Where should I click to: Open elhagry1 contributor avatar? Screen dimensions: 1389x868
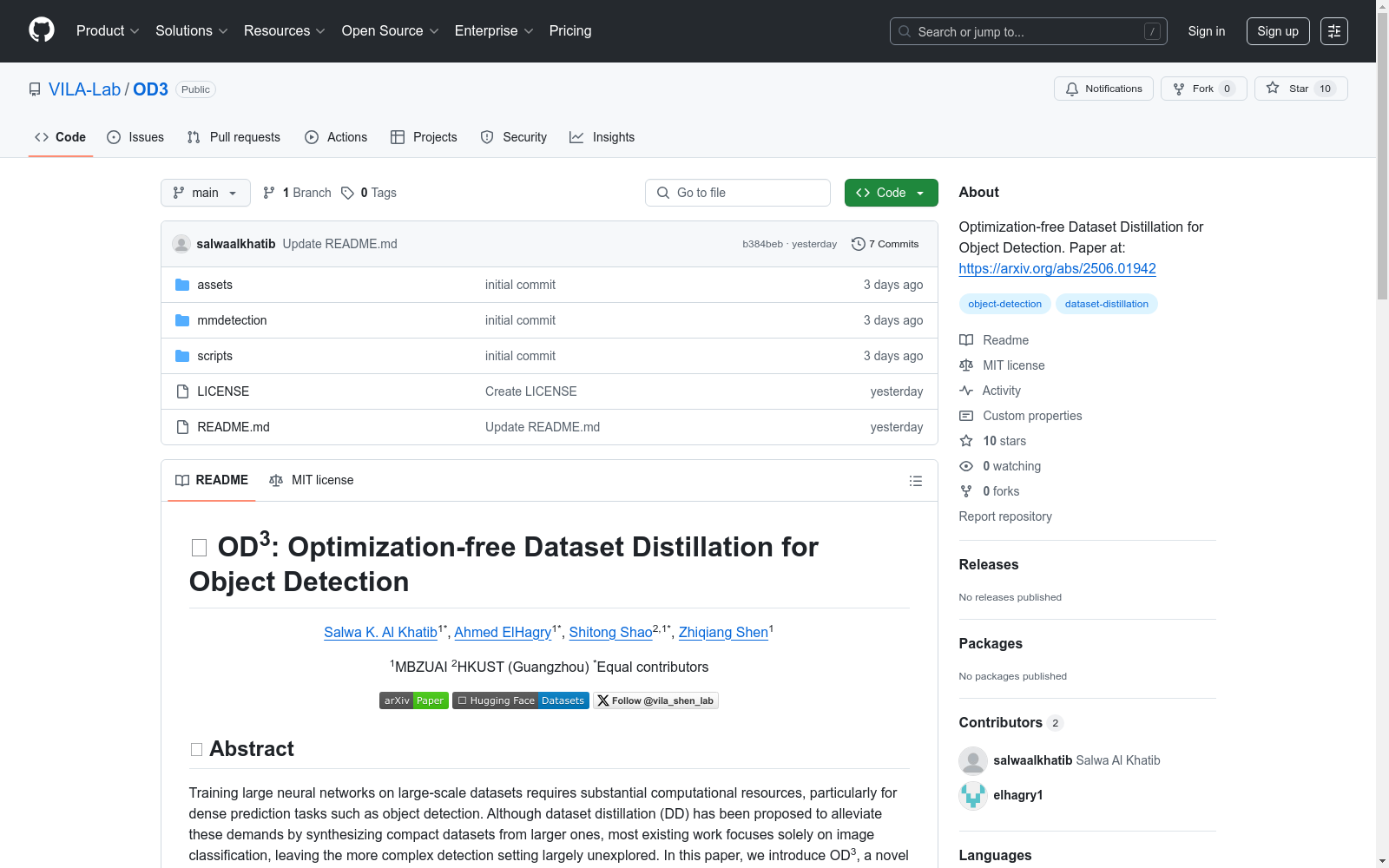click(973, 795)
